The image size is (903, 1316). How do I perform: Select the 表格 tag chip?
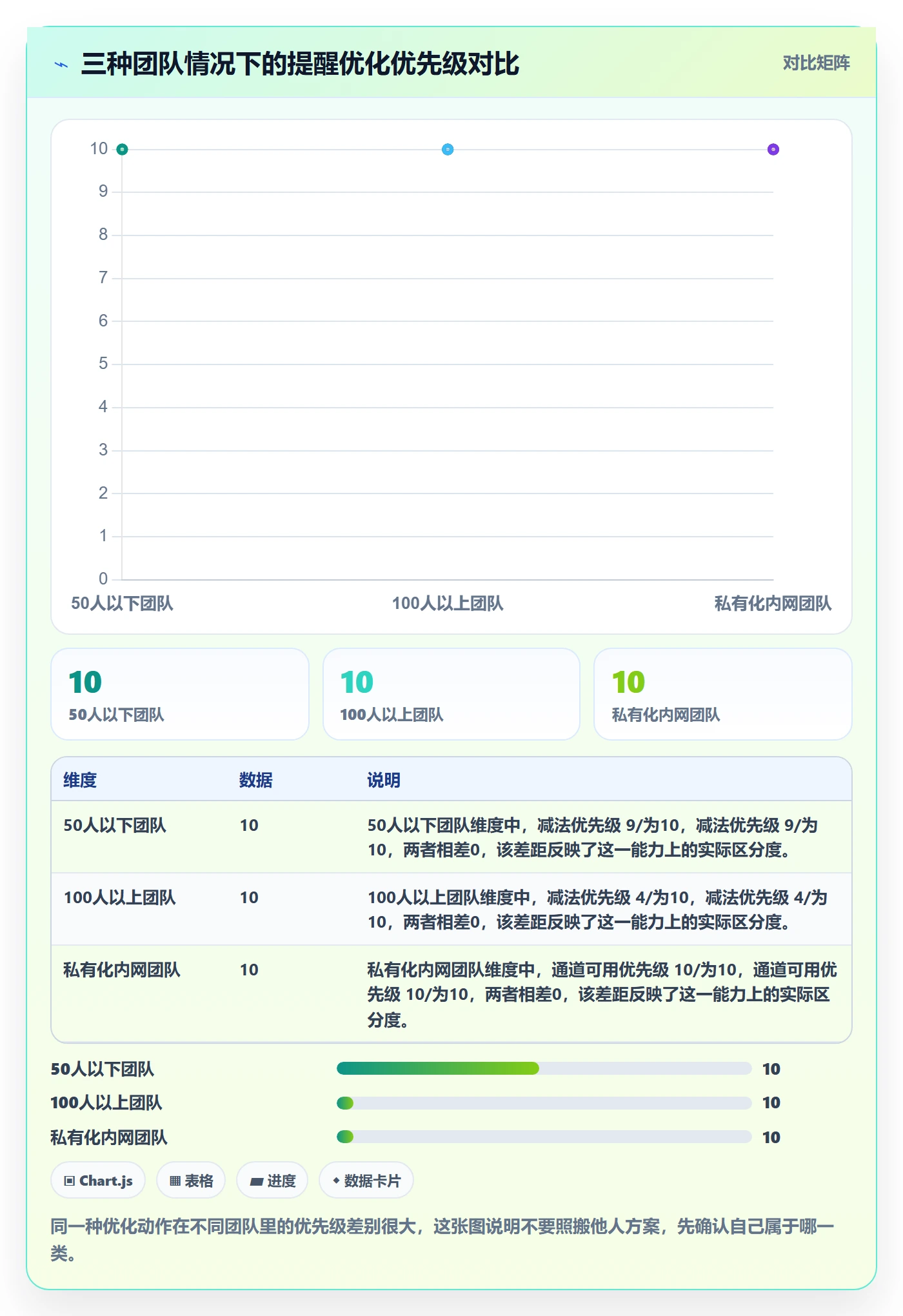pyautogui.click(x=191, y=1181)
